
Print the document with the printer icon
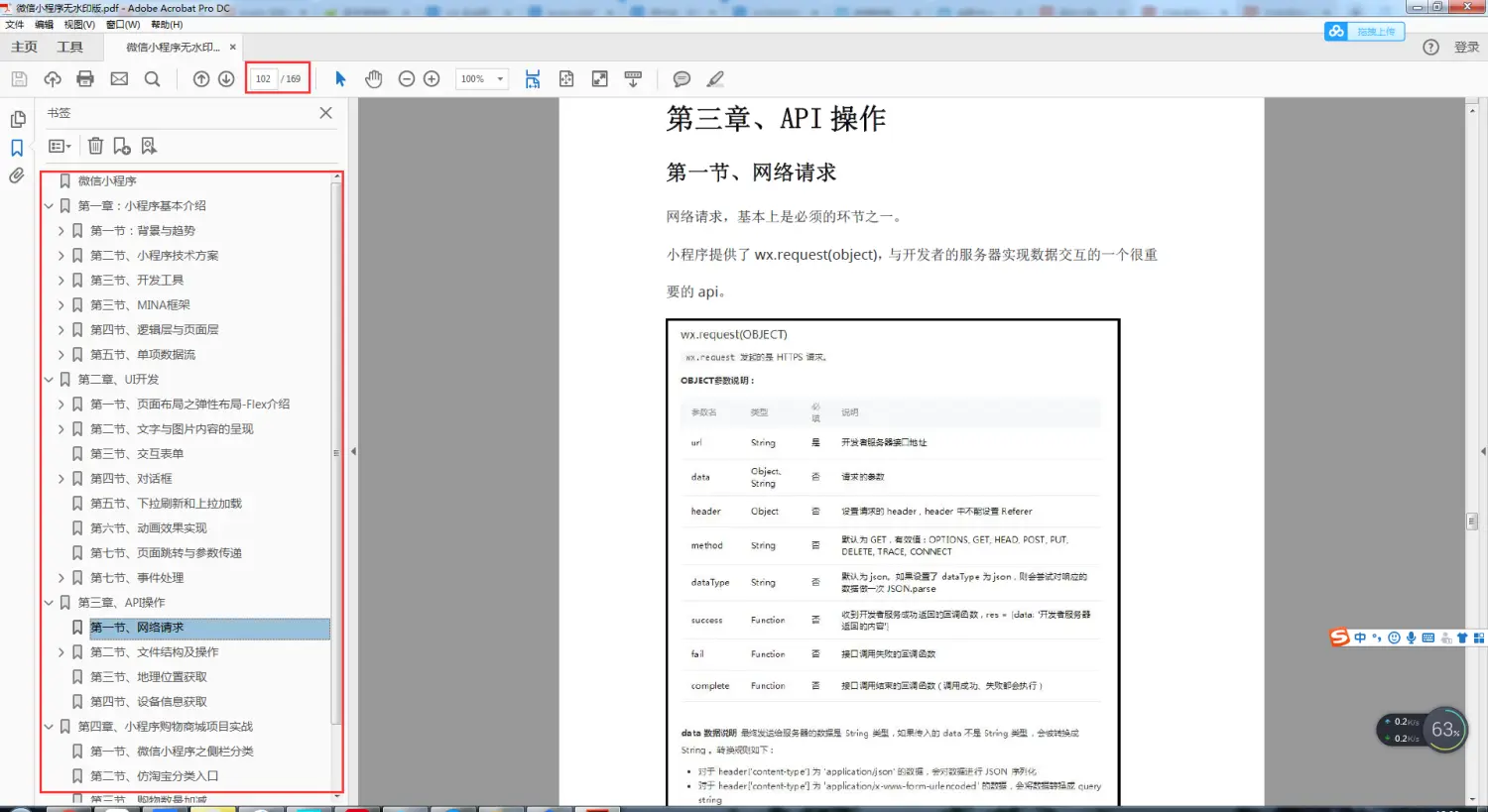[x=85, y=79]
